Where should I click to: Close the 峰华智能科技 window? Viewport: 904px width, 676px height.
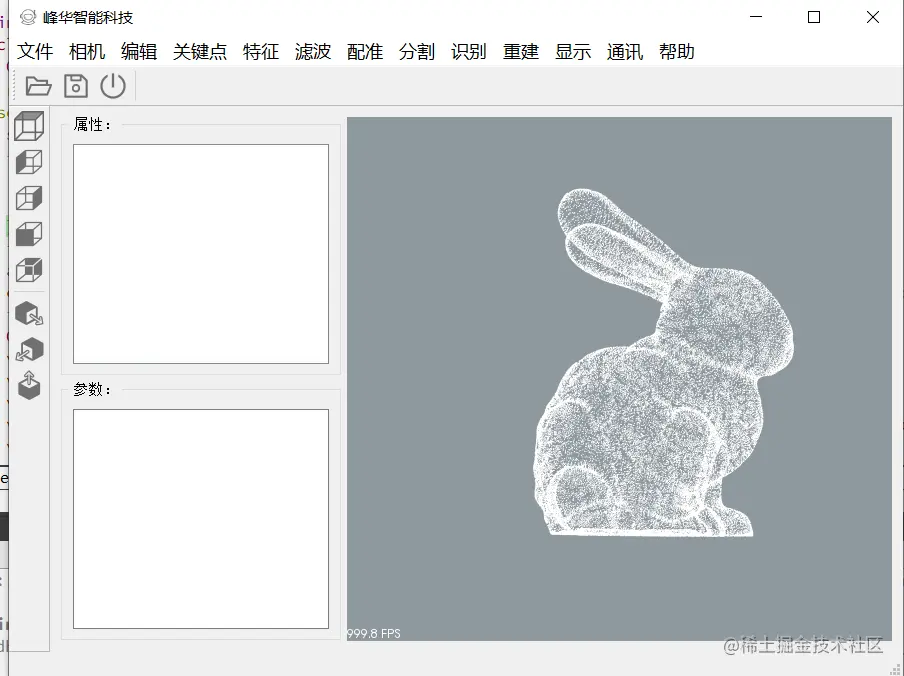tap(873, 17)
